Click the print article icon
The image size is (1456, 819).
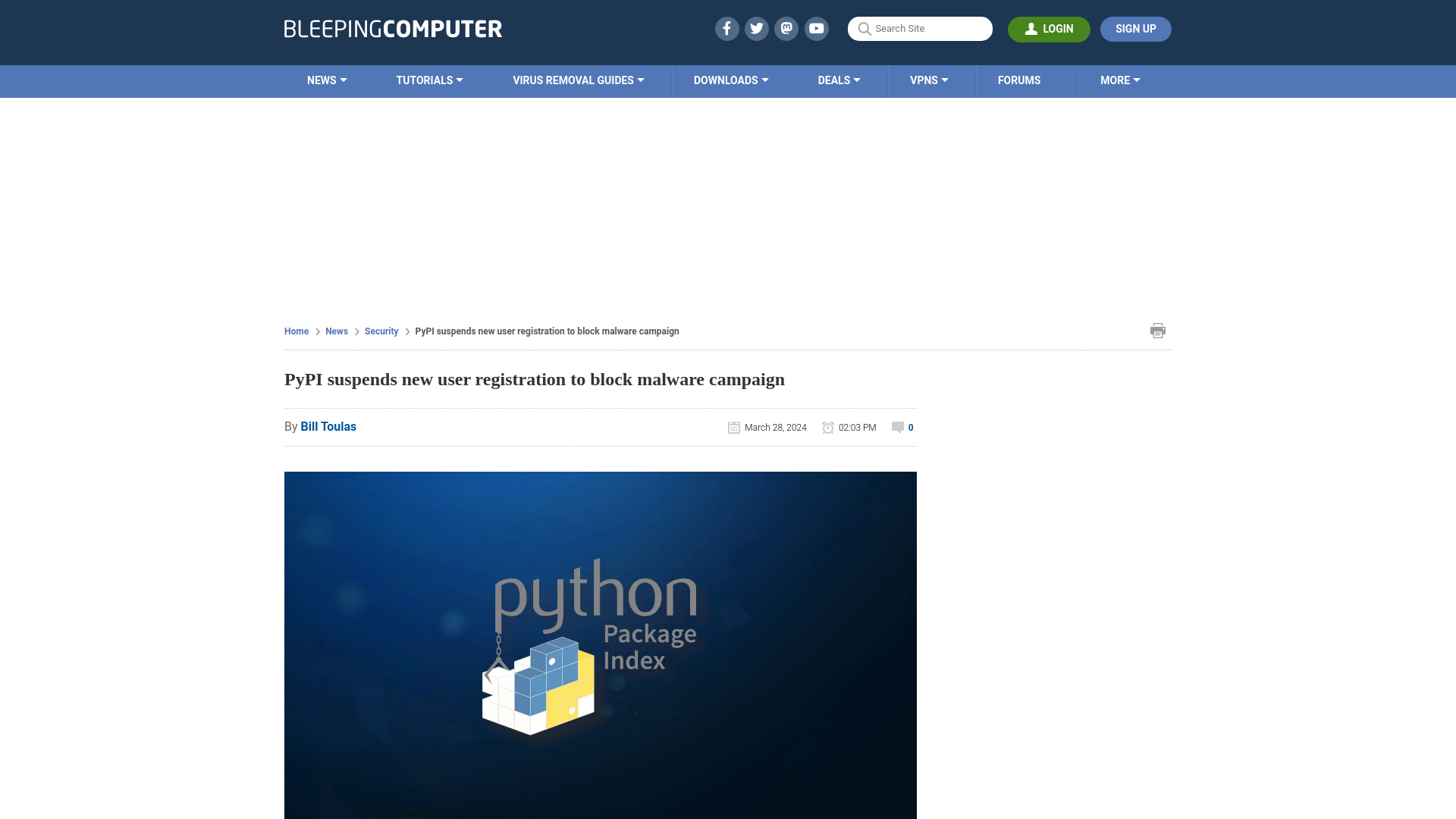coord(1158,330)
